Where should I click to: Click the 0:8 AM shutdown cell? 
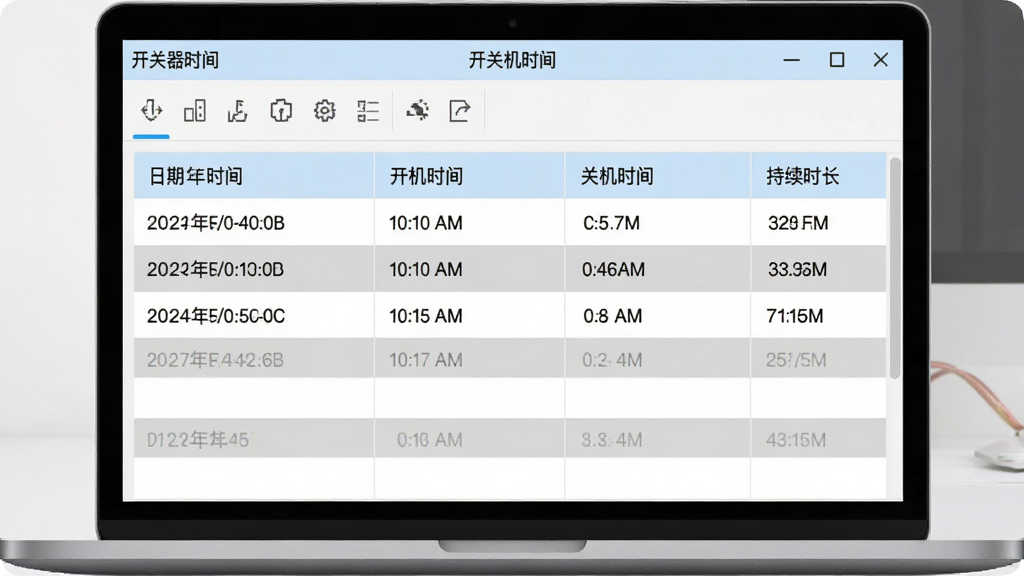[x=658, y=315]
